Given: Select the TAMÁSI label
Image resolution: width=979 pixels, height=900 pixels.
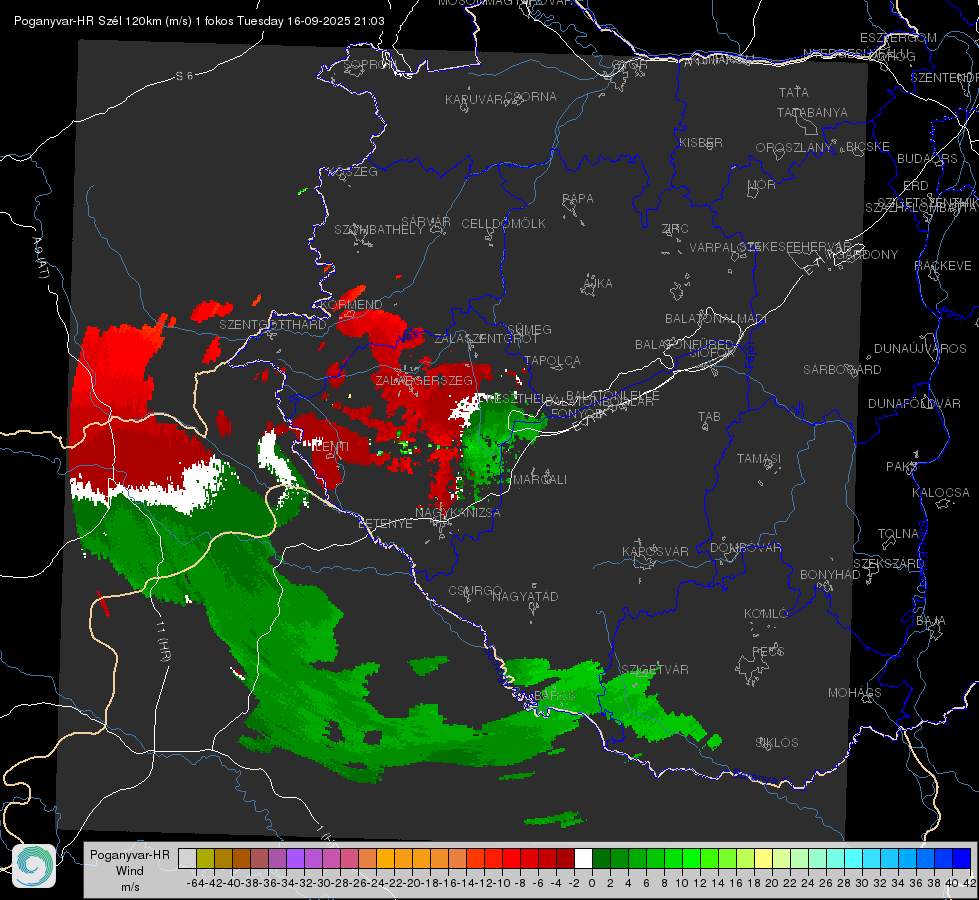Looking at the screenshot, I should click(x=759, y=458).
